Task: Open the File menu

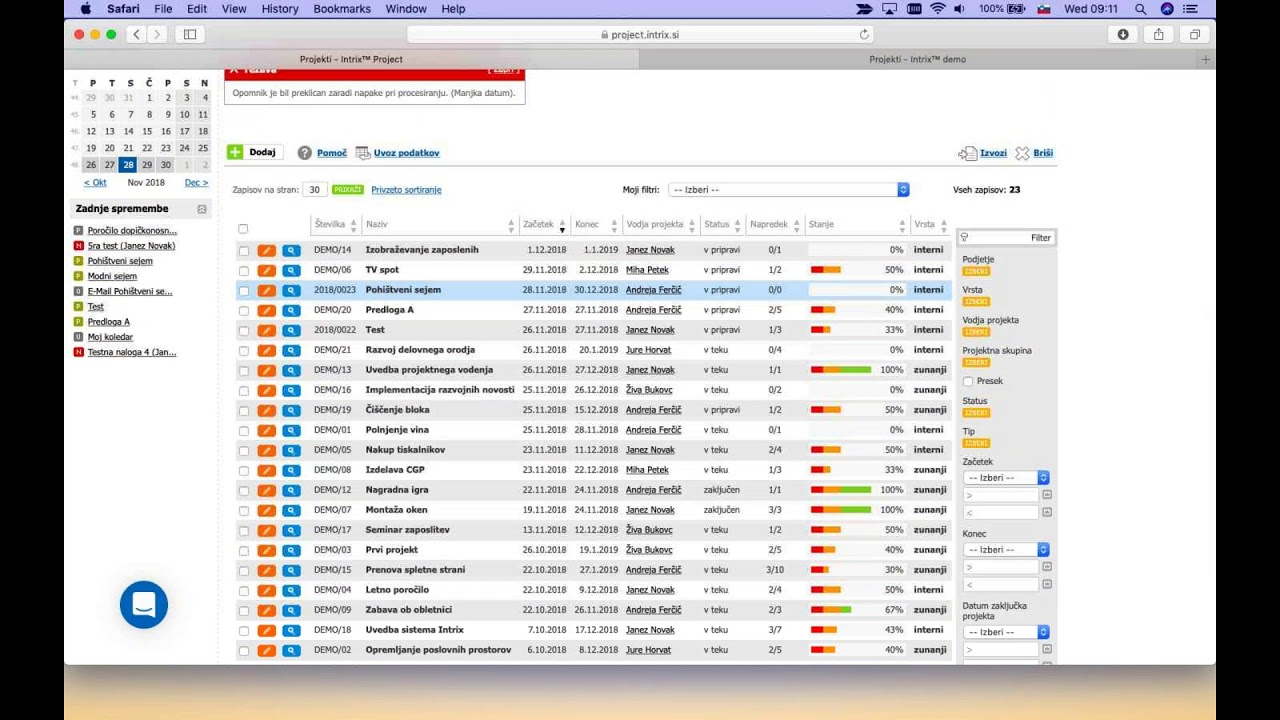Action: [x=163, y=9]
